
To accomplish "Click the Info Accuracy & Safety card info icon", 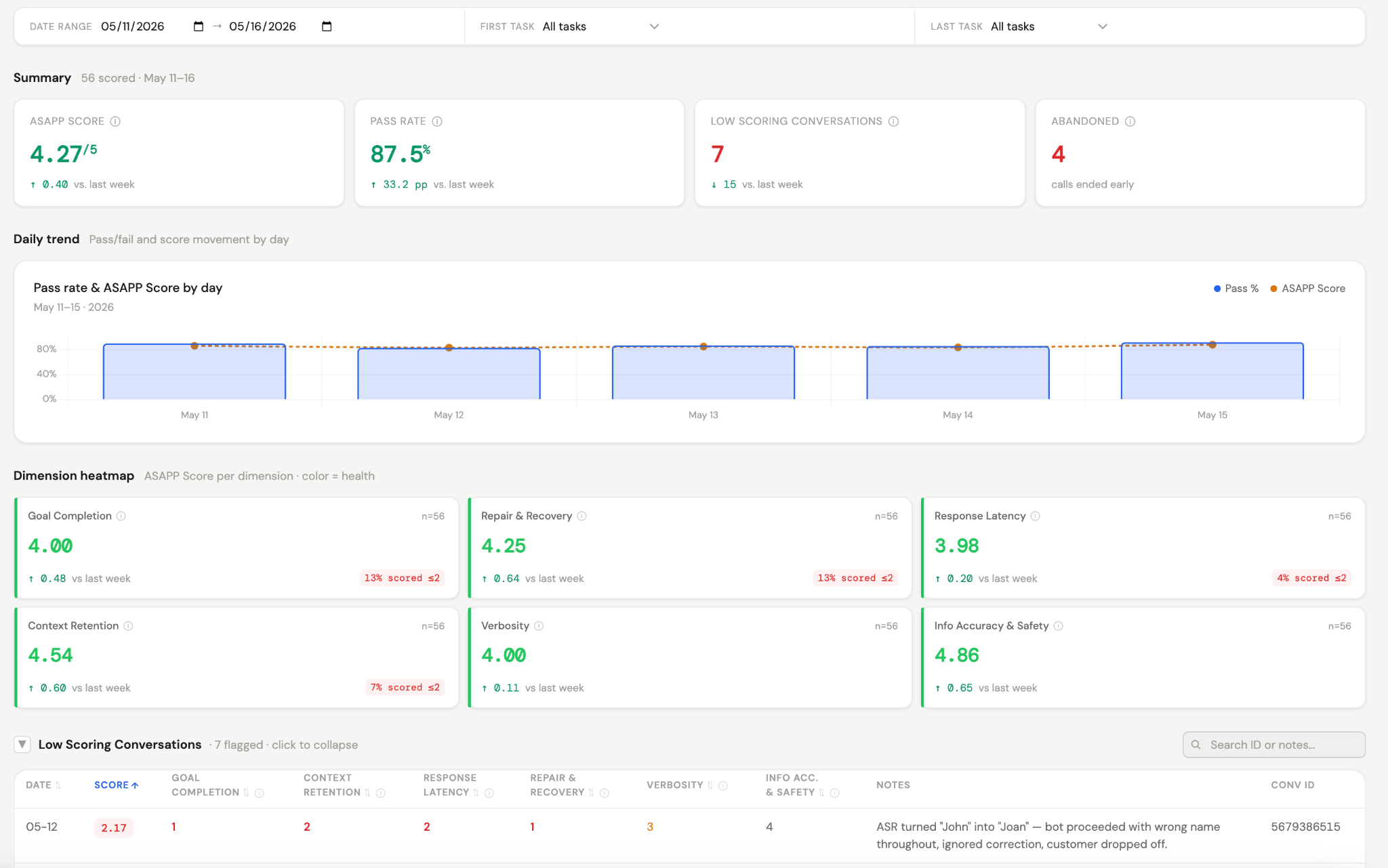I will click(1058, 626).
